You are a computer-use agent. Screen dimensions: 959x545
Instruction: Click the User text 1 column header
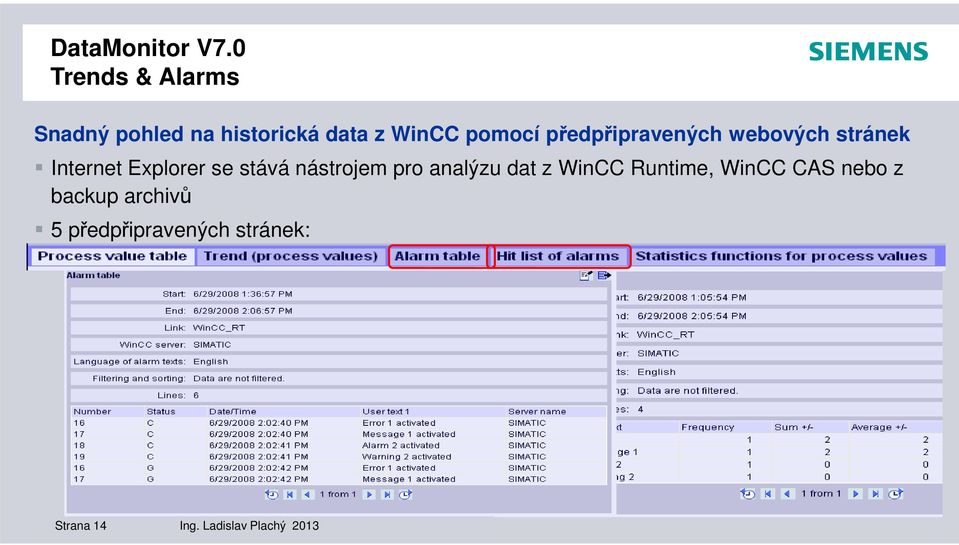point(385,412)
